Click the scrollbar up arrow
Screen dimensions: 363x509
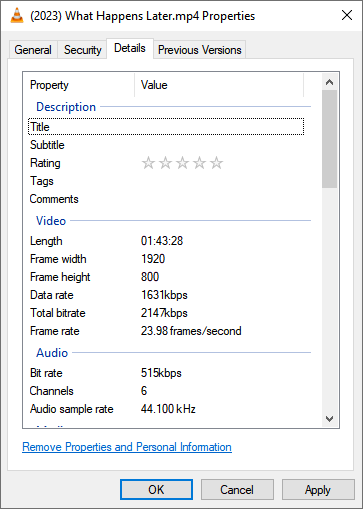(329, 82)
